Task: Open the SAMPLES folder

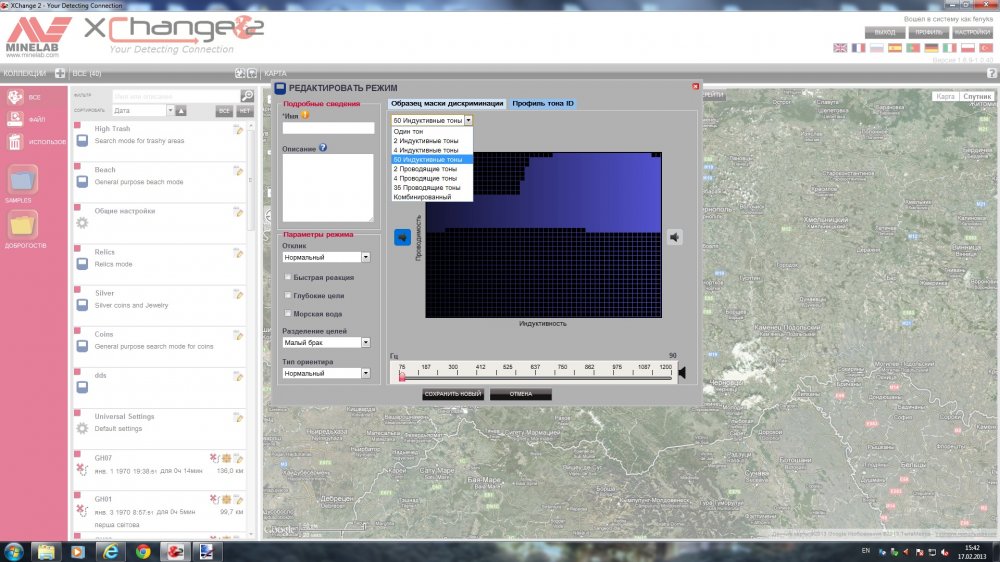Action: click(22, 180)
